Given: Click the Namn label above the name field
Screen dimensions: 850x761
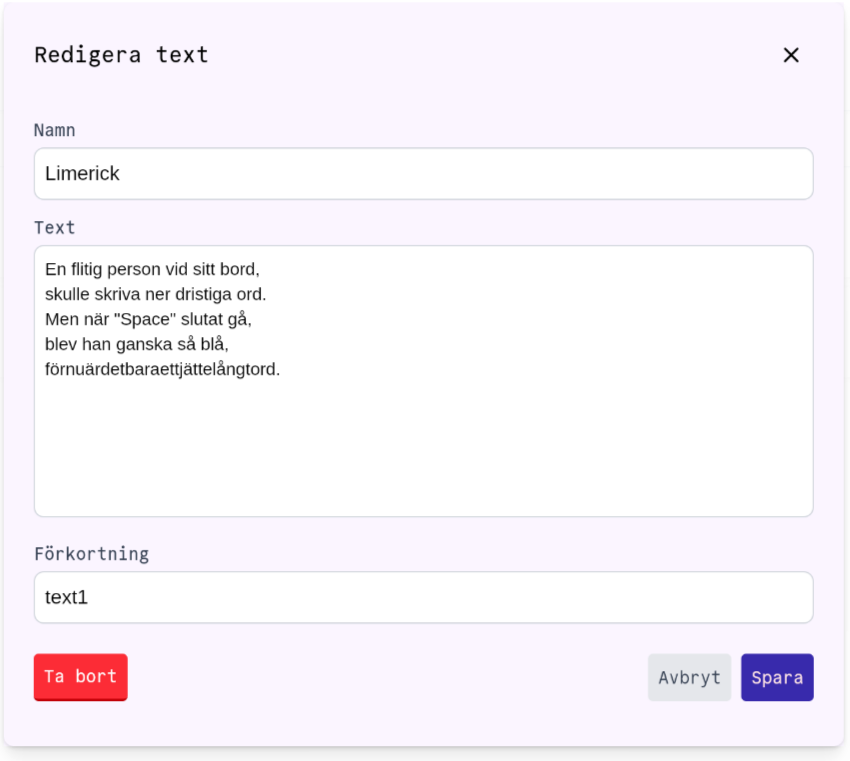Looking at the screenshot, I should point(53,130).
